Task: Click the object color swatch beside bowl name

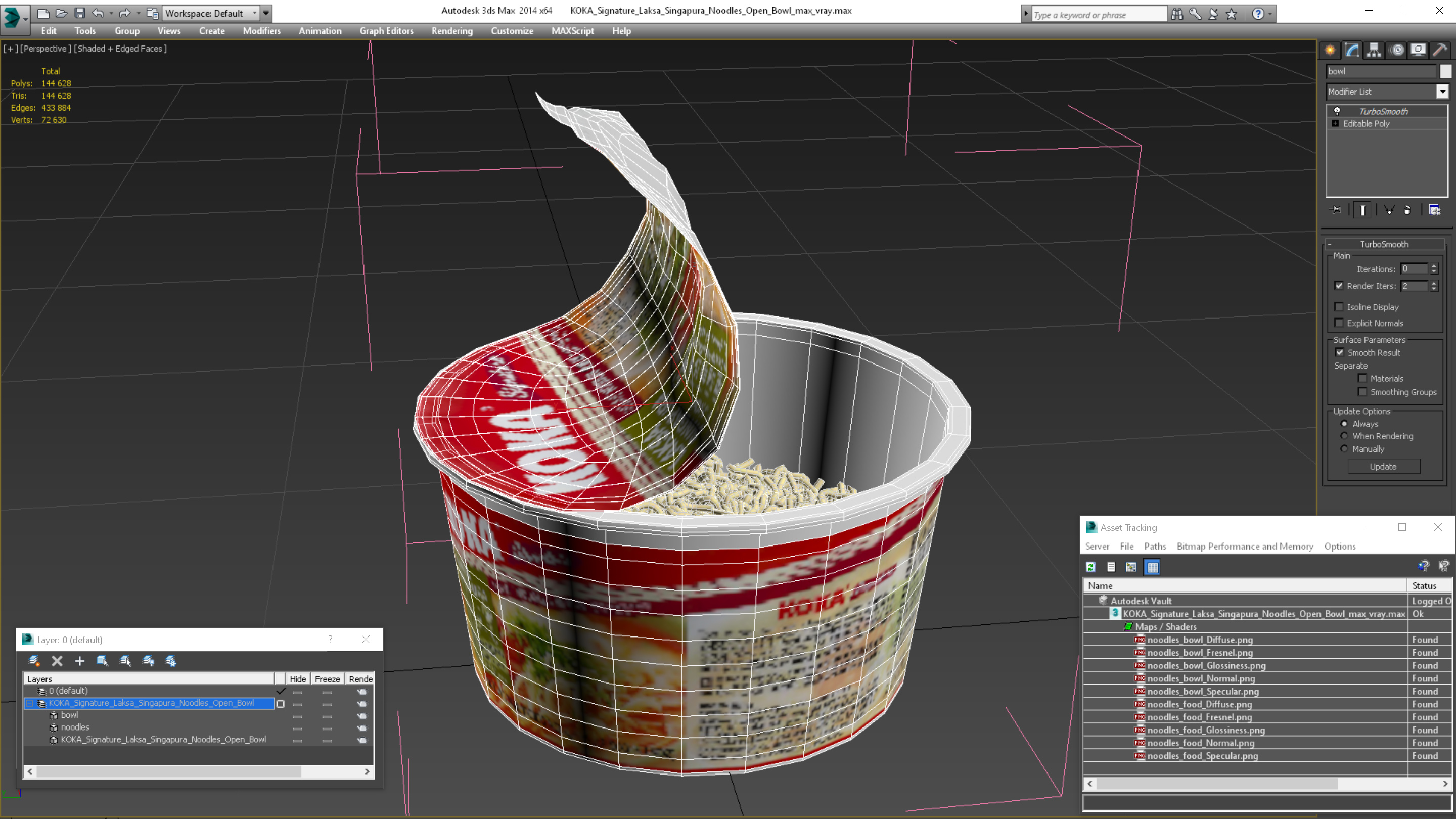Action: tap(1445, 71)
